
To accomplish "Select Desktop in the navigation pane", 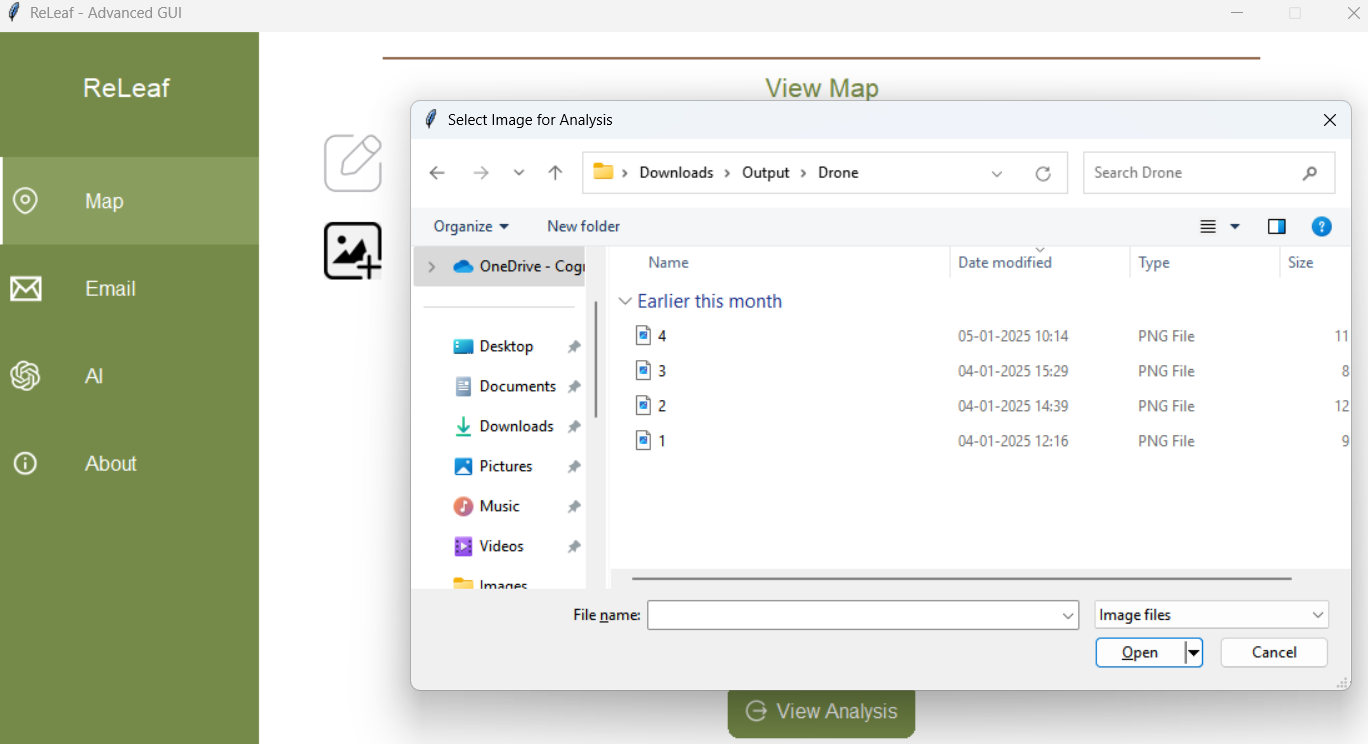I will [506, 346].
